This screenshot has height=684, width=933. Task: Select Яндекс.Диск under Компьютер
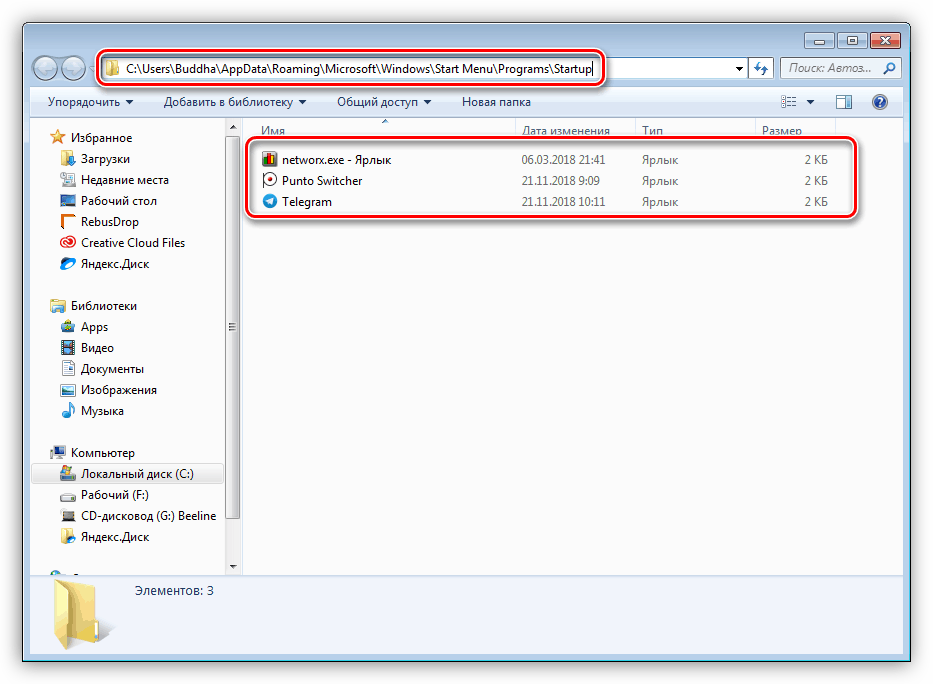click(x=114, y=537)
